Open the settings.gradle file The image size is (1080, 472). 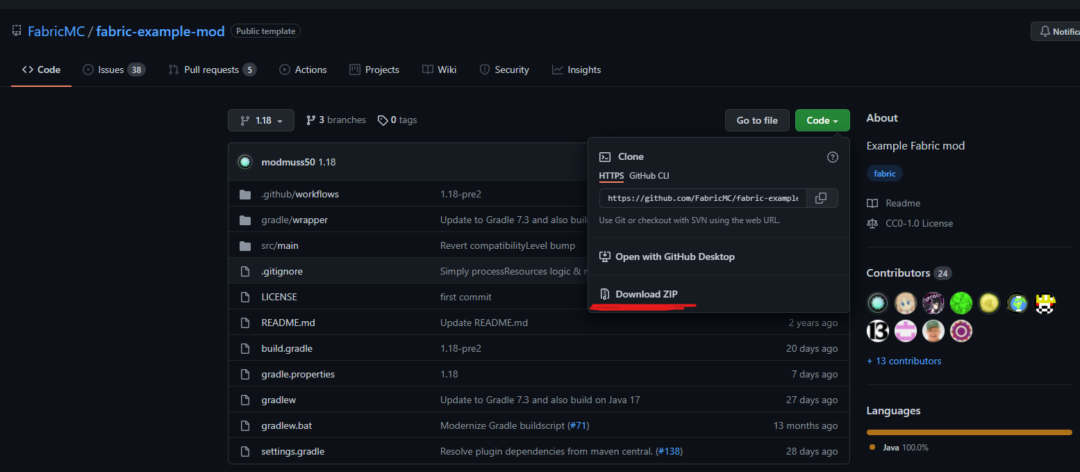coord(293,451)
